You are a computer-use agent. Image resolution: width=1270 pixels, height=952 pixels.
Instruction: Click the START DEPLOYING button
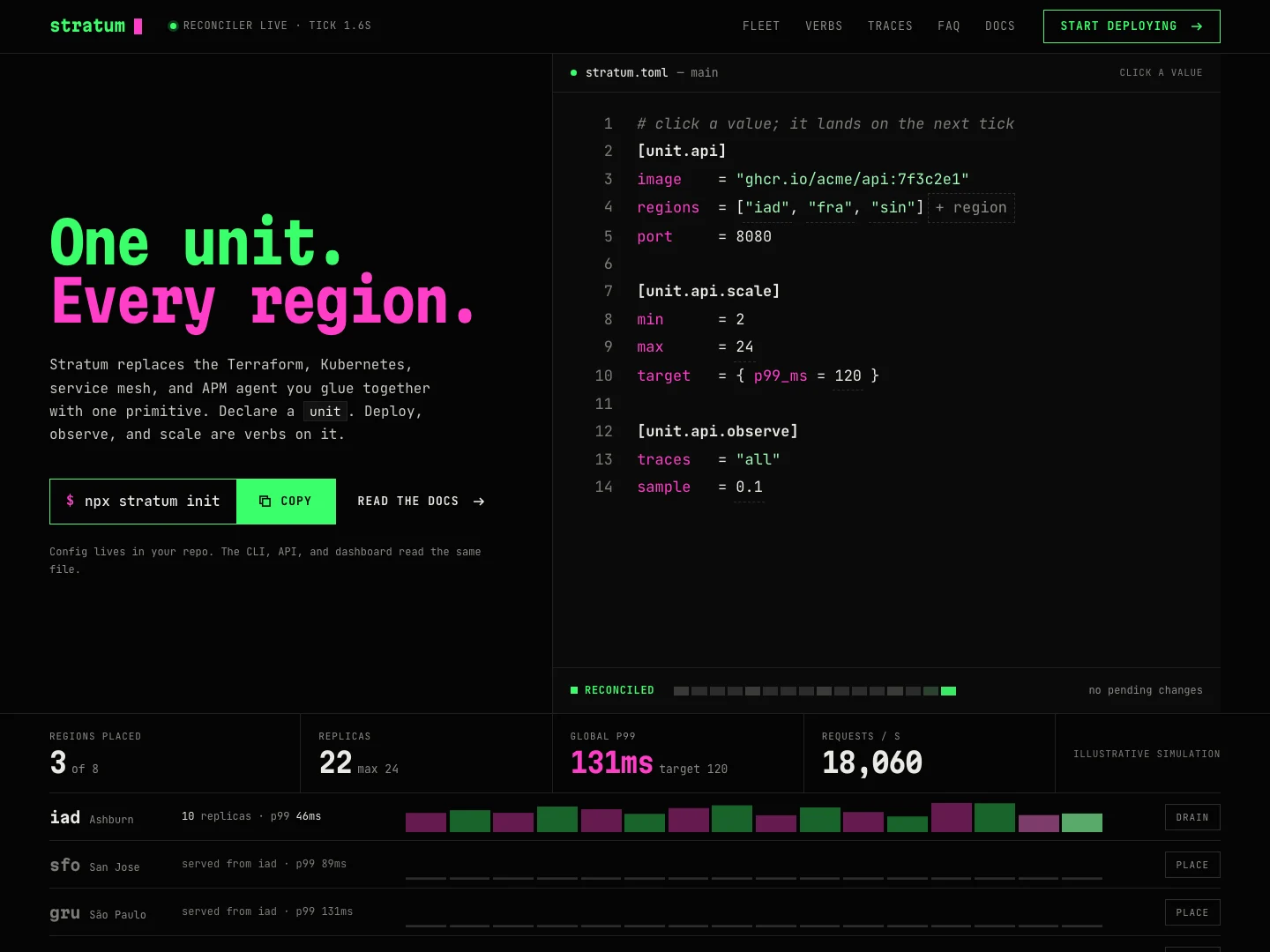[x=1132, y=26]
